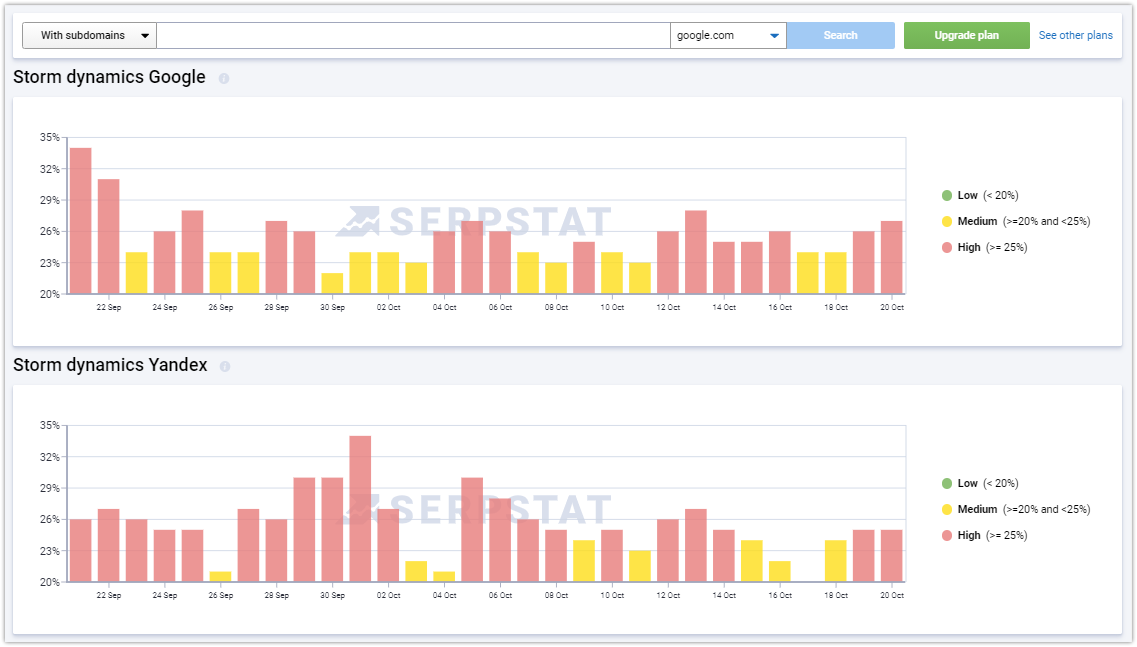Viewport: 1137px width, 647px height.
Task: Select the 12 Oct bar in Google chart
Action: click(x=668, y=263)
